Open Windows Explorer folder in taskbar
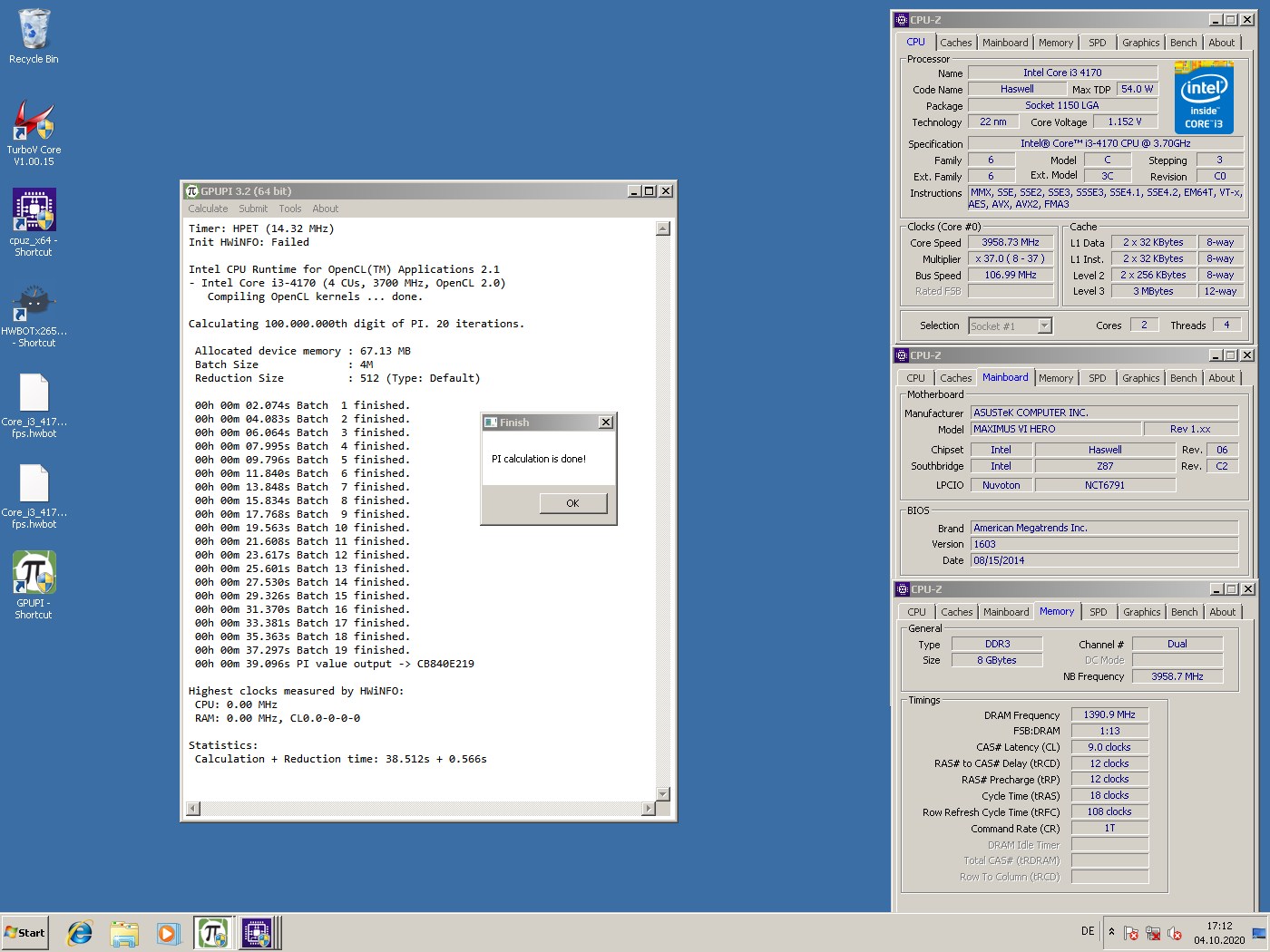This screenshot has height=952, width=1270. pyautogui.click(x=124, y=933)
